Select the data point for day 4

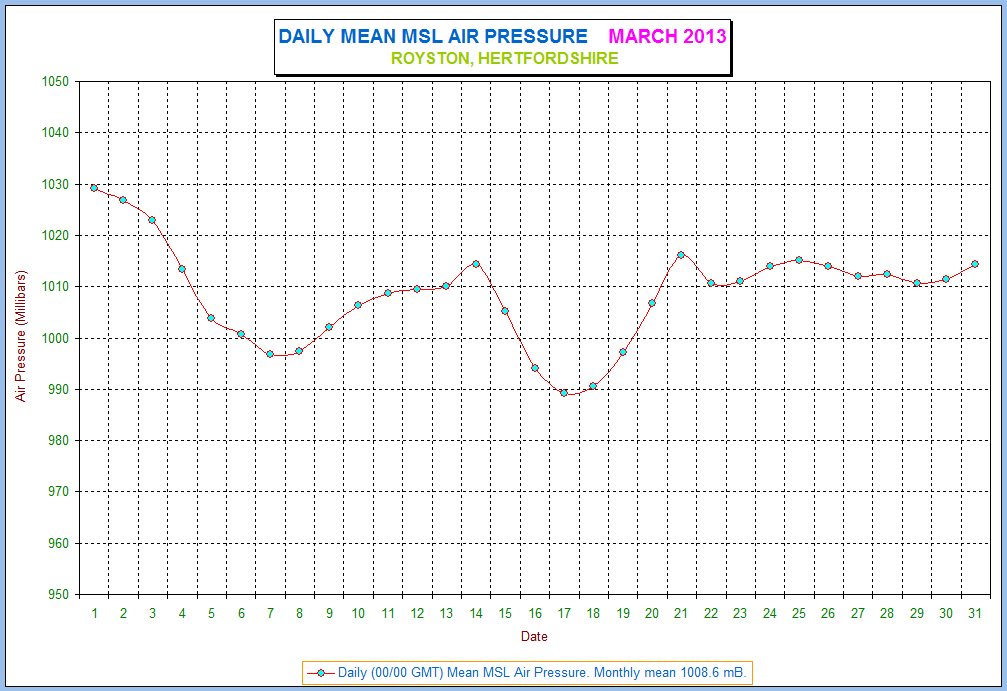tap(182, 269)
